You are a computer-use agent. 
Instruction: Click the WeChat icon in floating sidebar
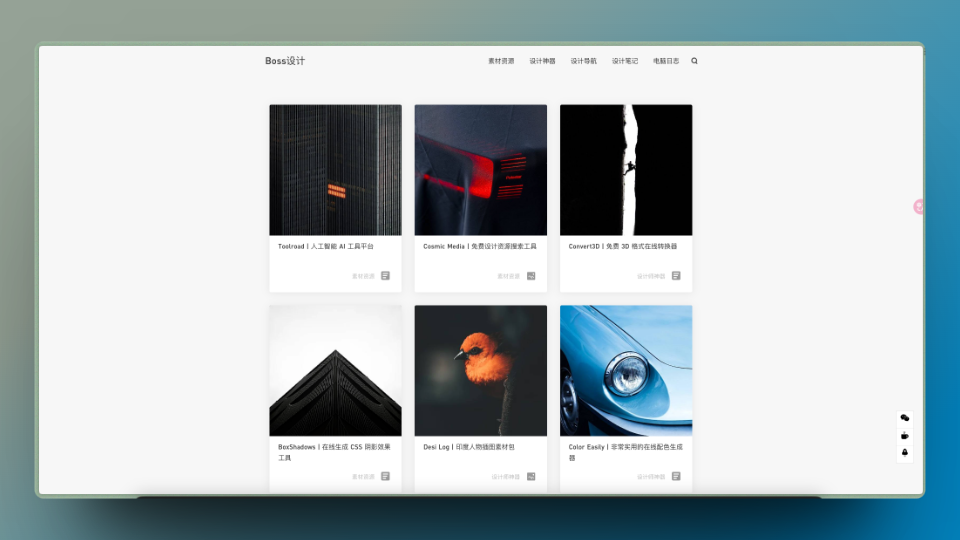905,418
